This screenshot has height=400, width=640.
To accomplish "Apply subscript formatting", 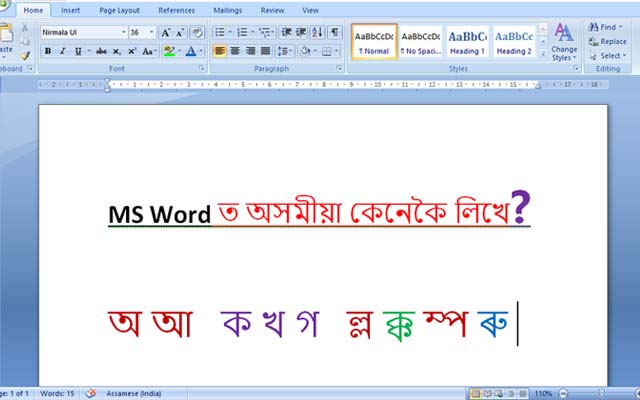I will pos(116,51).
